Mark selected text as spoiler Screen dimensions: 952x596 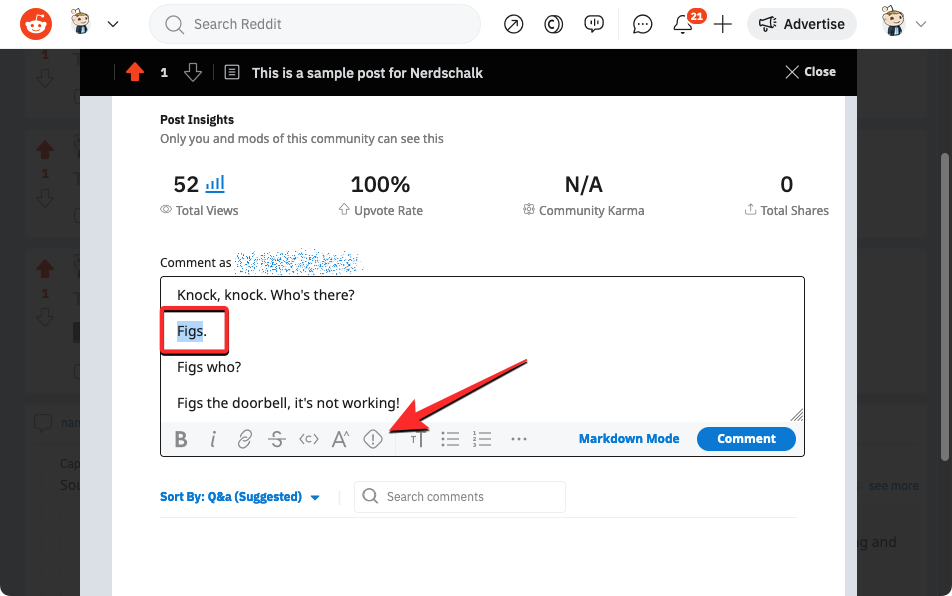coord(373,439)
